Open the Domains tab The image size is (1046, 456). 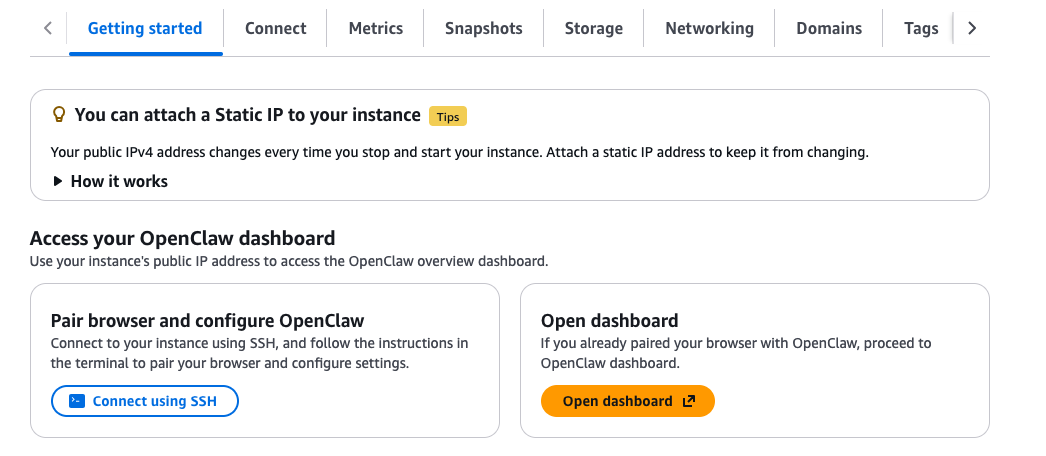829,28
